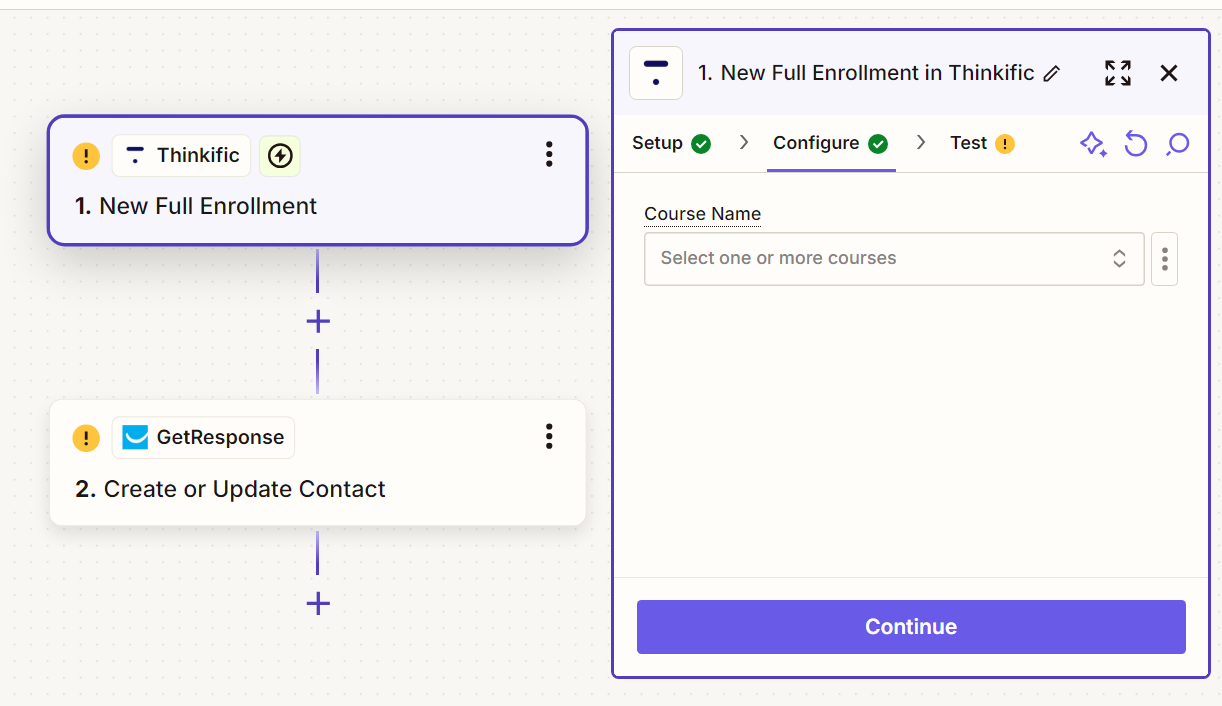
Task: Click the Continue button
Action: [910, 627]
